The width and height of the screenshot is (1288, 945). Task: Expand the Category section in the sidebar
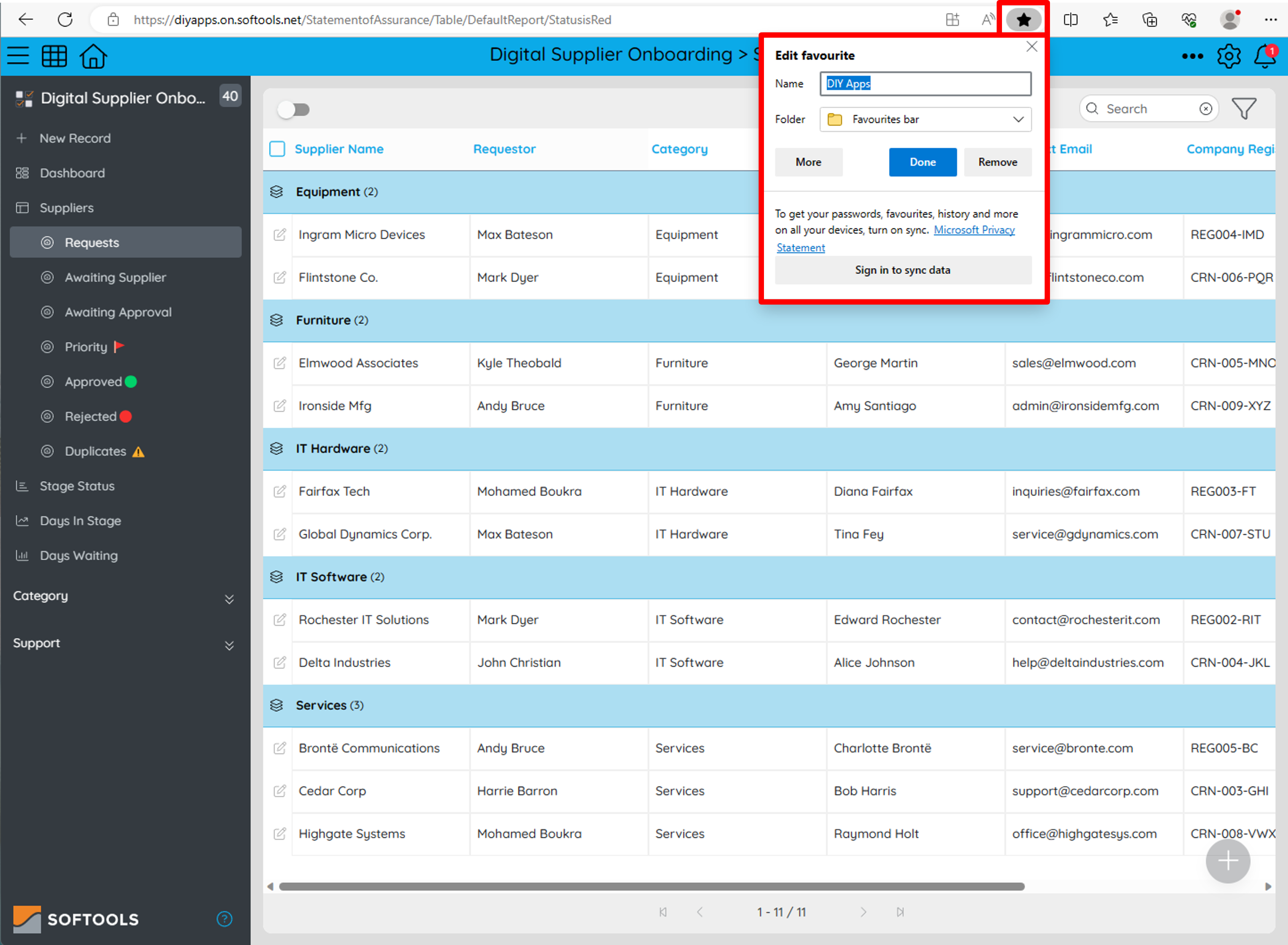point(229,599)
